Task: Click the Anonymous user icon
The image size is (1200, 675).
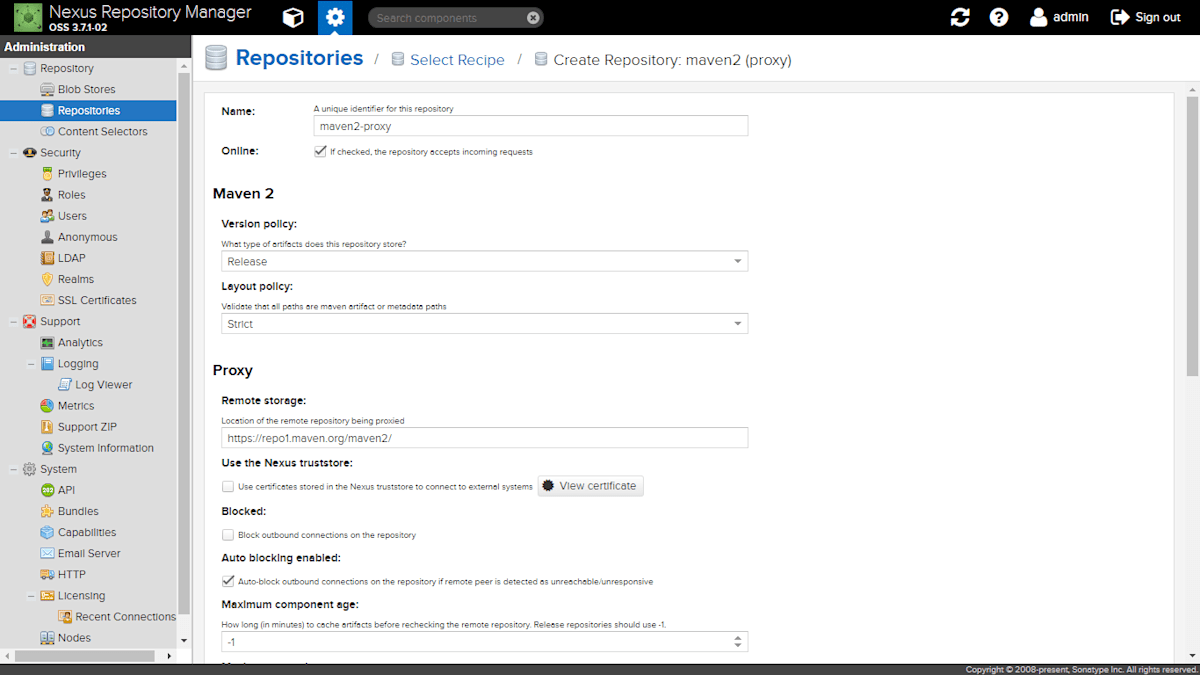Action: tap(47, 237)
